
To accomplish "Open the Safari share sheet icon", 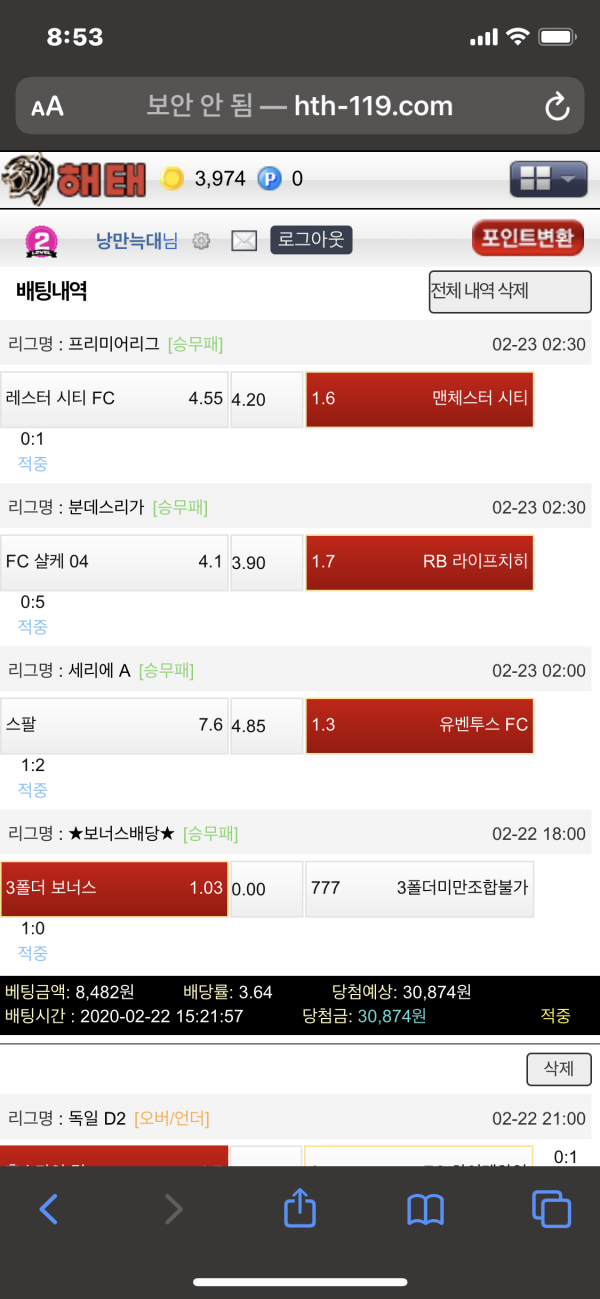I will point(300,1208).
